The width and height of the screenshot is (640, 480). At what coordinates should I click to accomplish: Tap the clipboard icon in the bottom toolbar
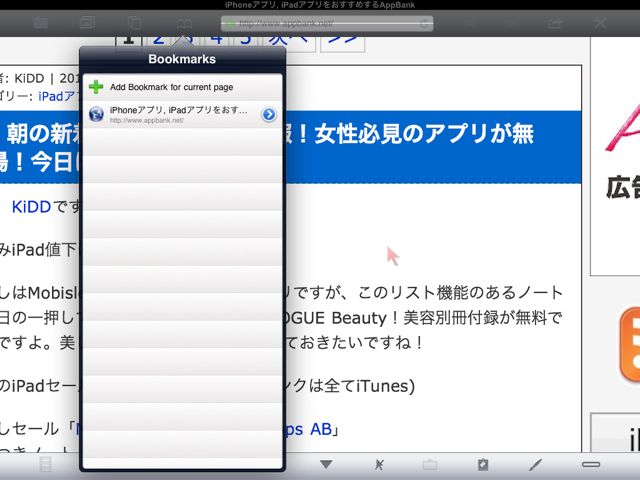(x=483, y=464)
